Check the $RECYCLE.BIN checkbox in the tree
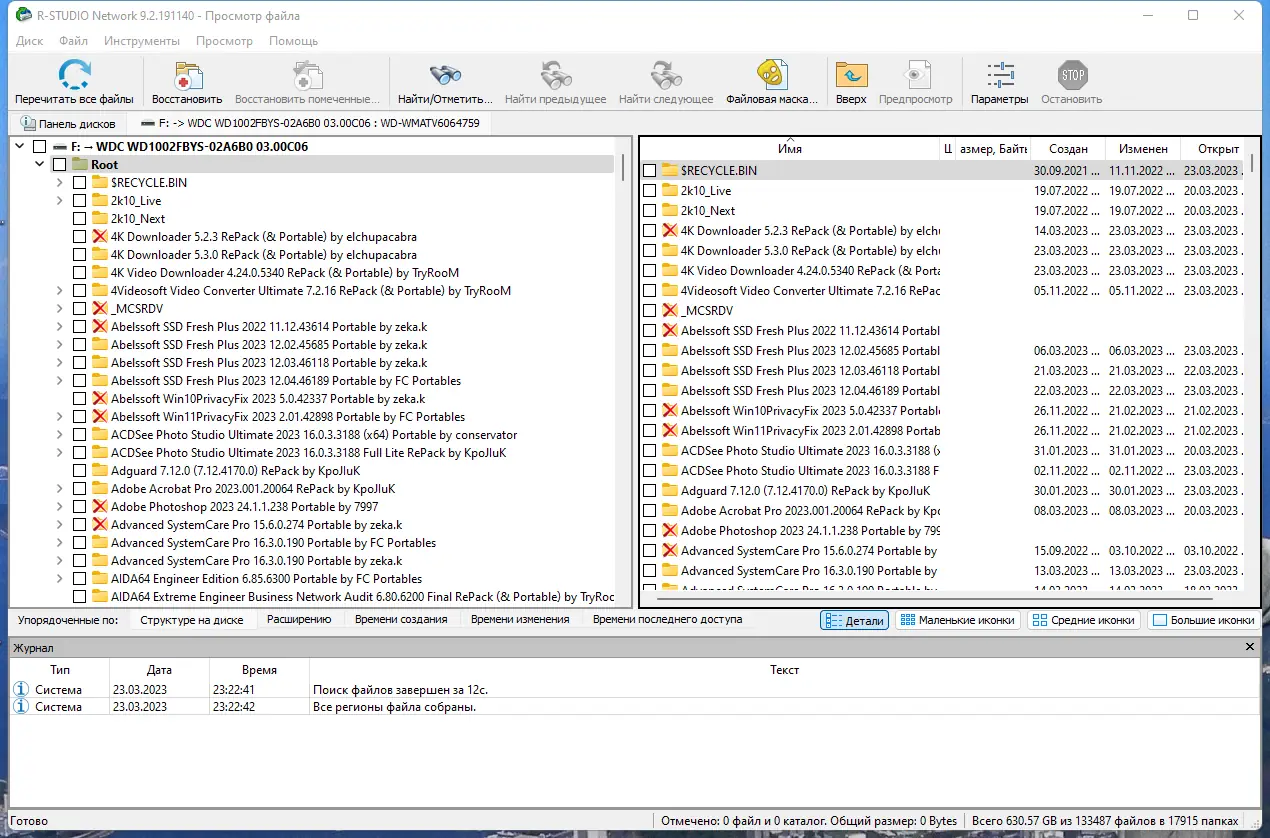The image size is (1270, 838). click(x=79, y=183)
